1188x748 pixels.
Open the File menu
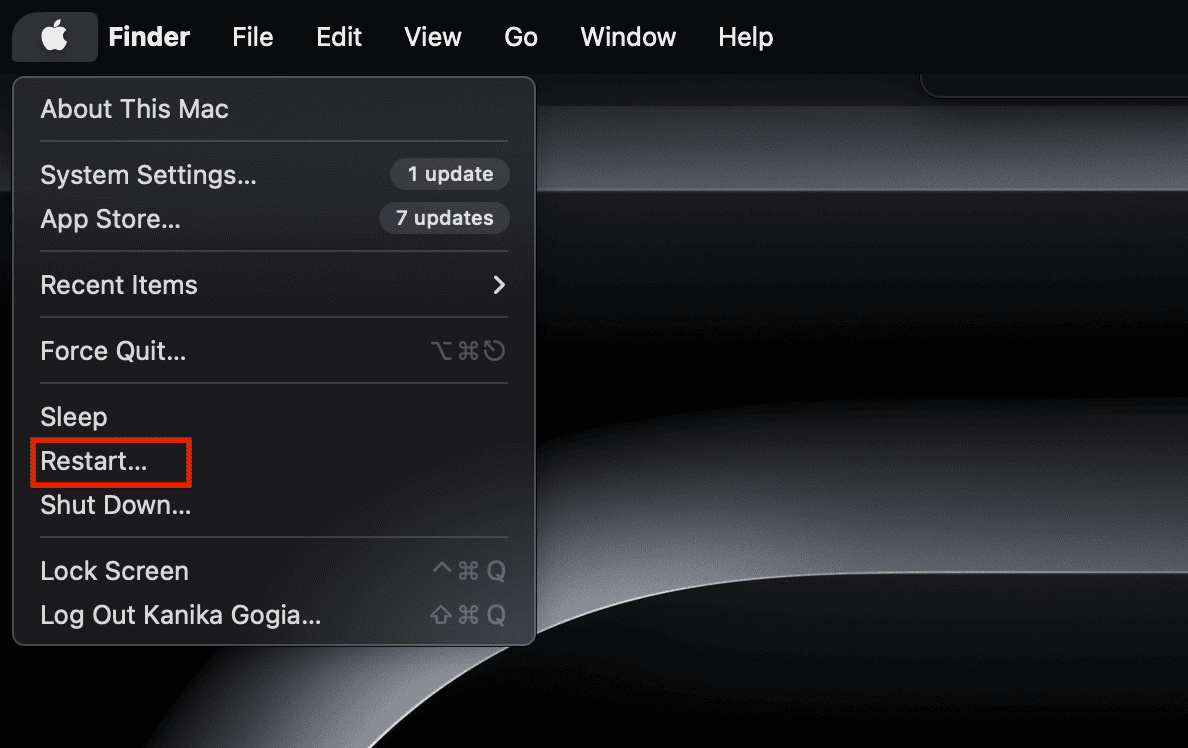(252, 37)
